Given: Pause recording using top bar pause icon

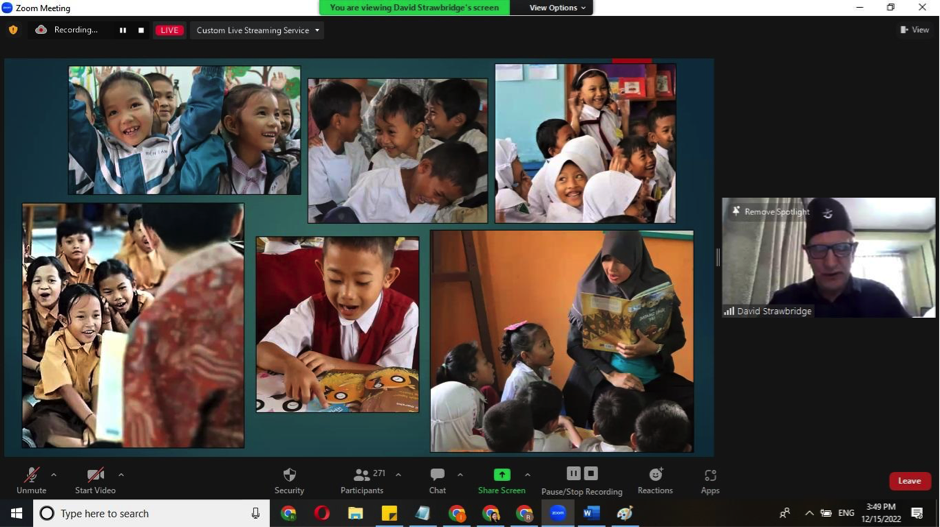Looking at the screenshot, I should (x=123, y=30).
